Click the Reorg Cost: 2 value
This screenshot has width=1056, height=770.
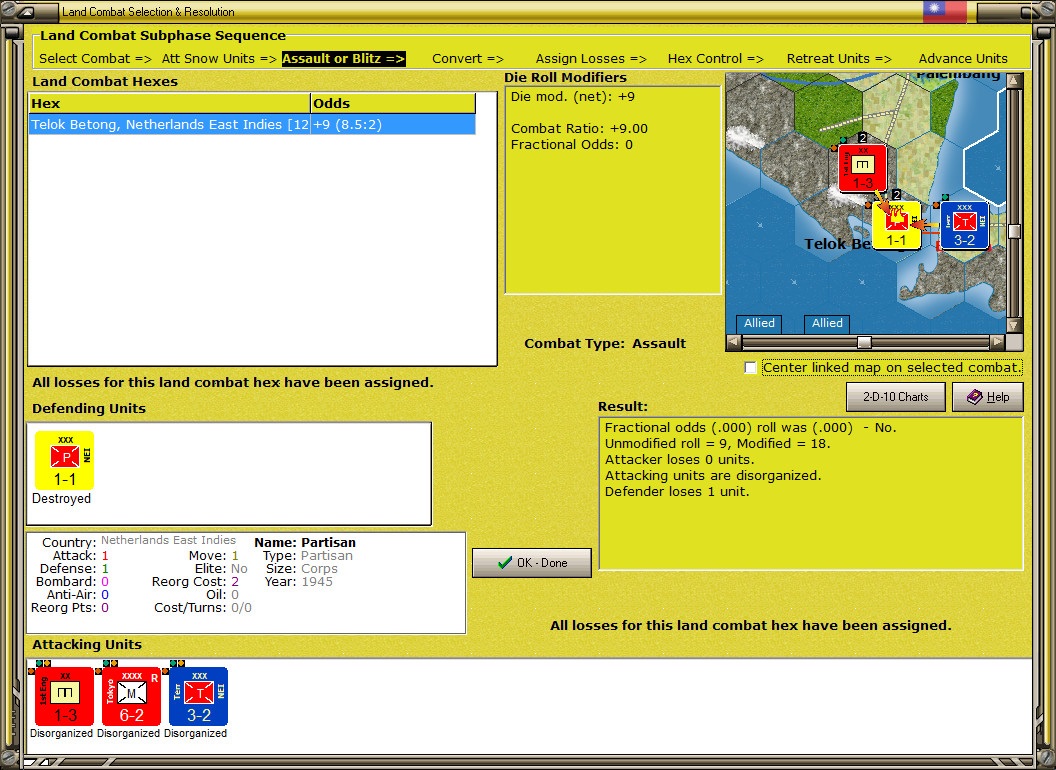click(x=235, y=582)
